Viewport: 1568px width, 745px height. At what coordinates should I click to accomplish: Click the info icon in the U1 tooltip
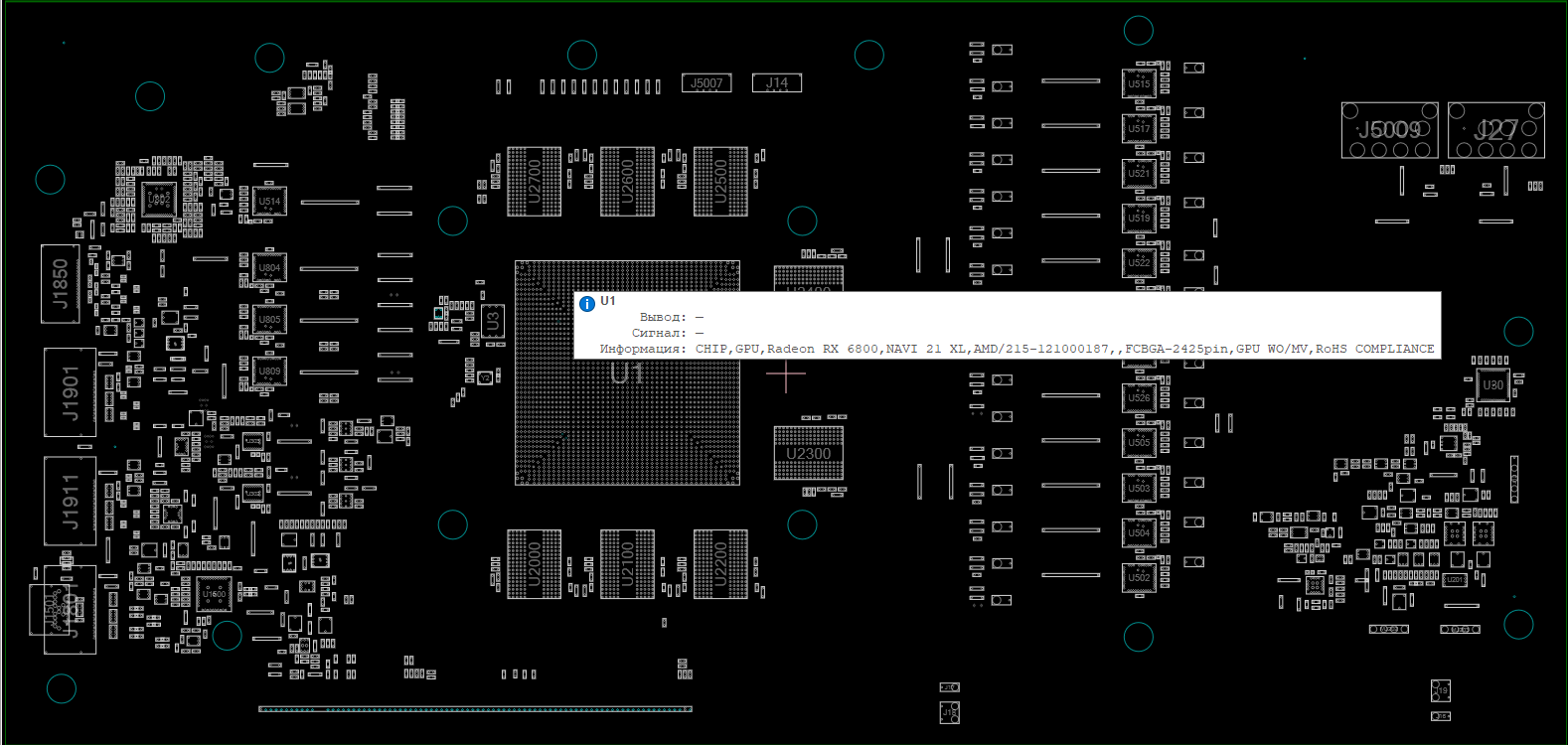pos(587,304)
